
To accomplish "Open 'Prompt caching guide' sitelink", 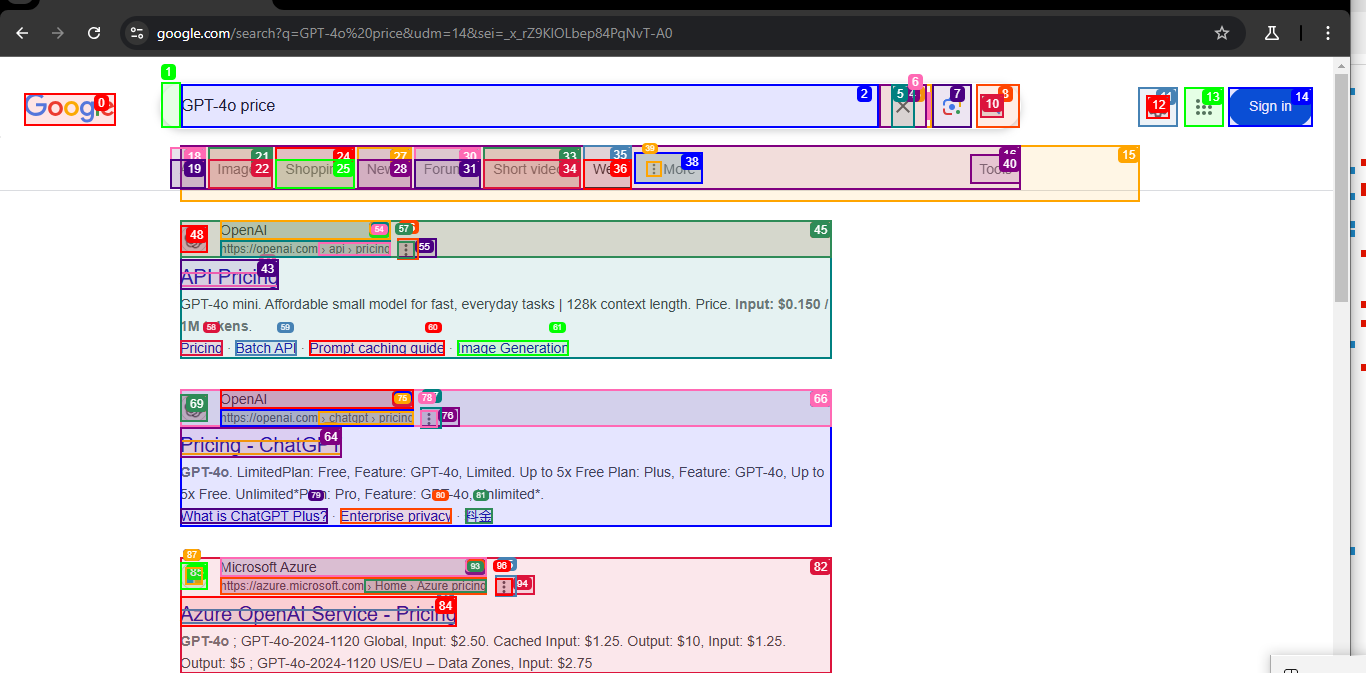I will point(377,348).
